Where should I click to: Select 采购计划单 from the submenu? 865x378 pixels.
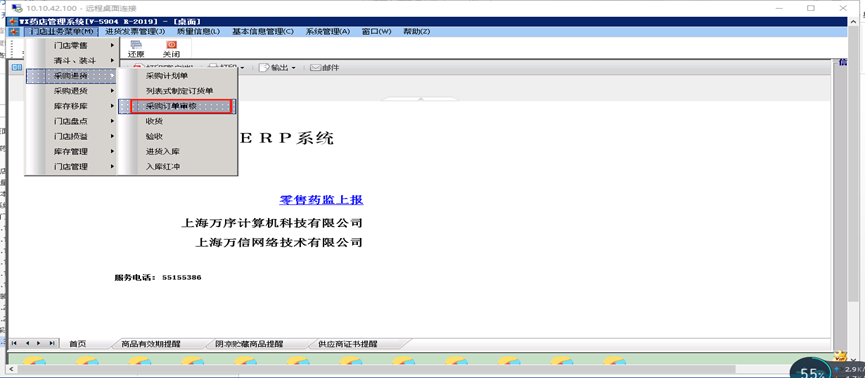[x=178, y=76]
